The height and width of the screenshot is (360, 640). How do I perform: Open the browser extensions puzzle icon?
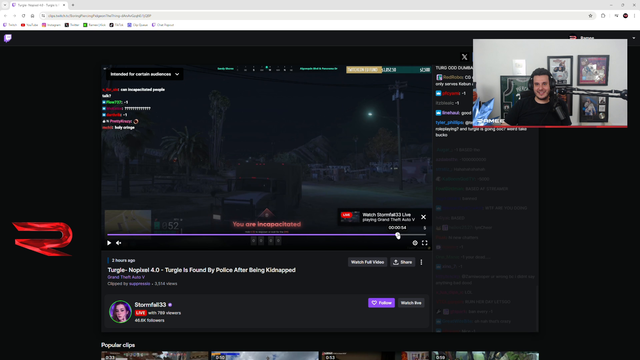click(603, 16)
